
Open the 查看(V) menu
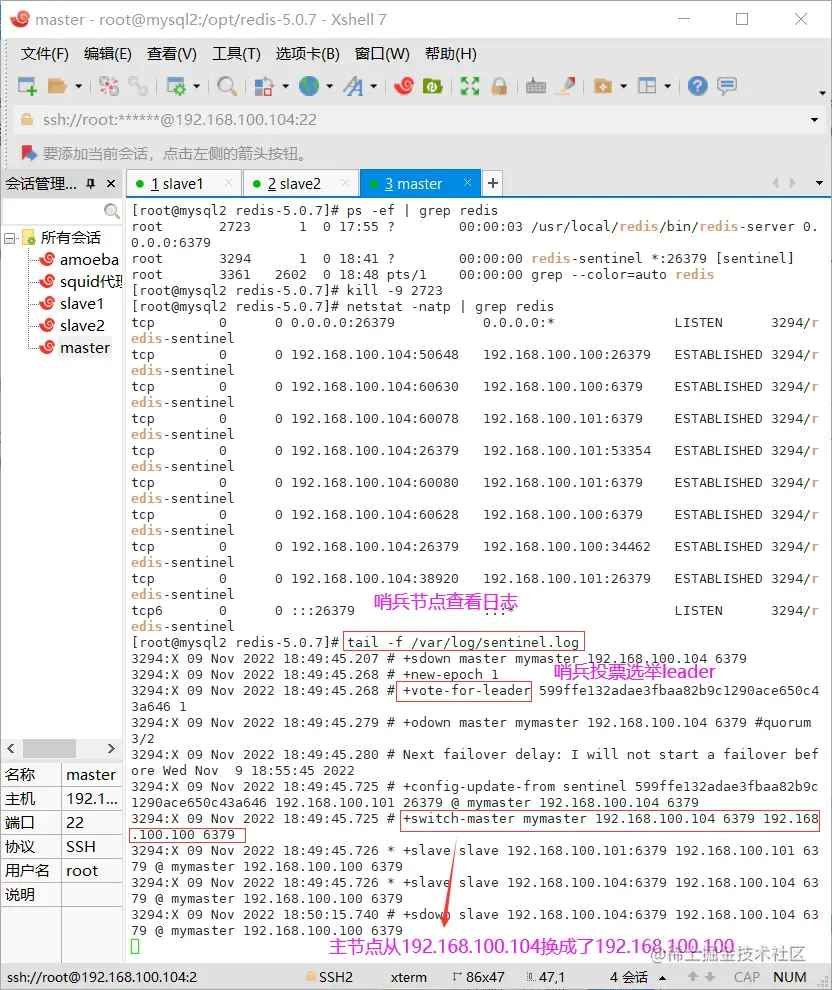pyautogui.click(x=172, y=54)
